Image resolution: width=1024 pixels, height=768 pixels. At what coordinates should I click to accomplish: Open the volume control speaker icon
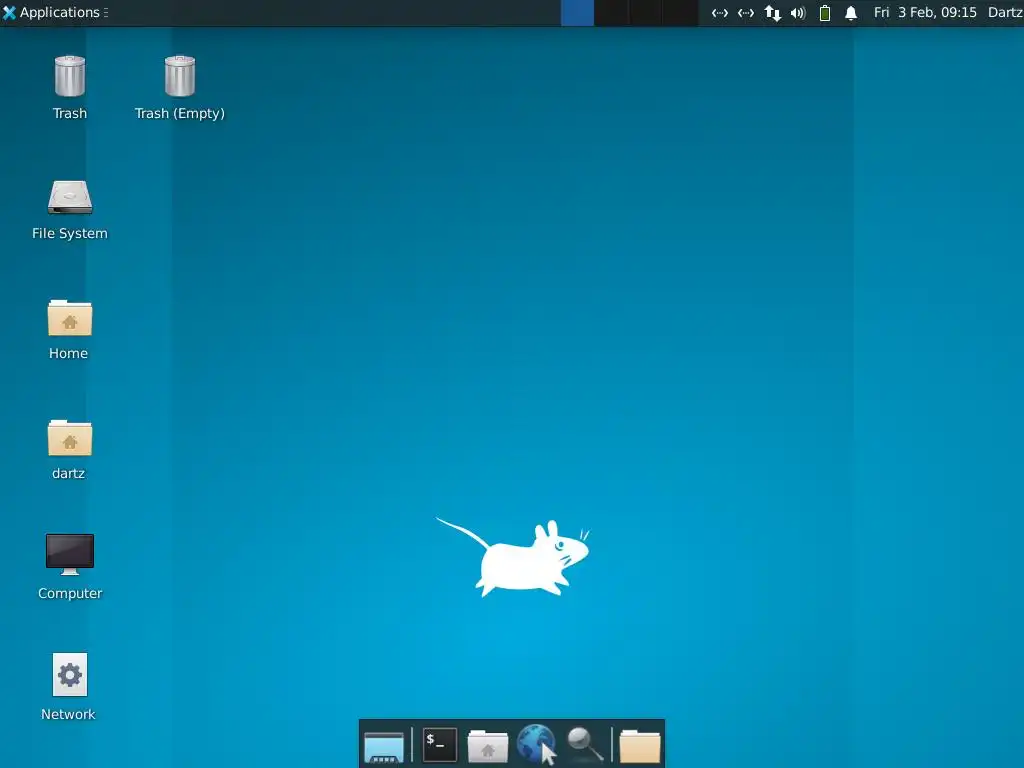coord(798,13)
